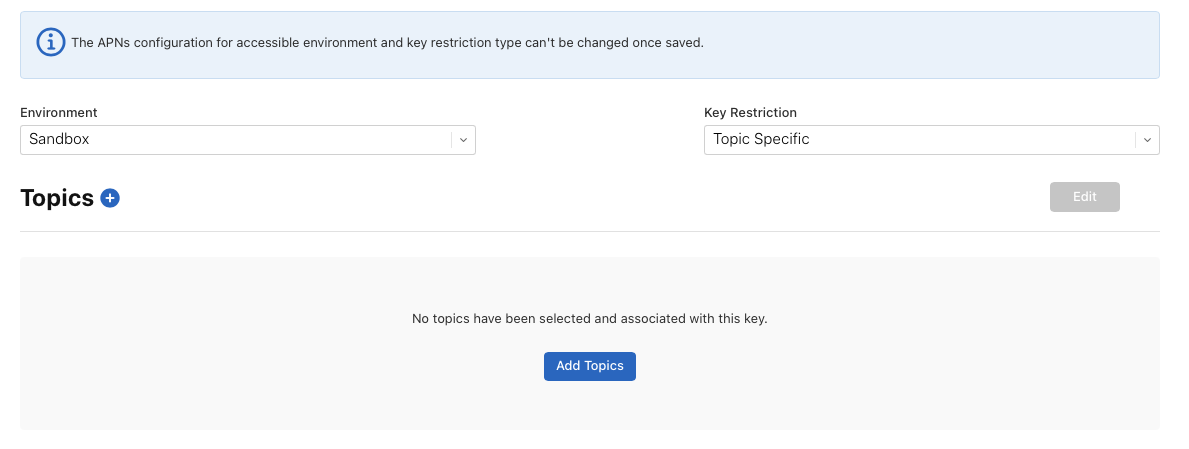Click the vertical separator in Key Restriction dropdown
Viewport: 1189px width, 449px height.
[1136, 140]
